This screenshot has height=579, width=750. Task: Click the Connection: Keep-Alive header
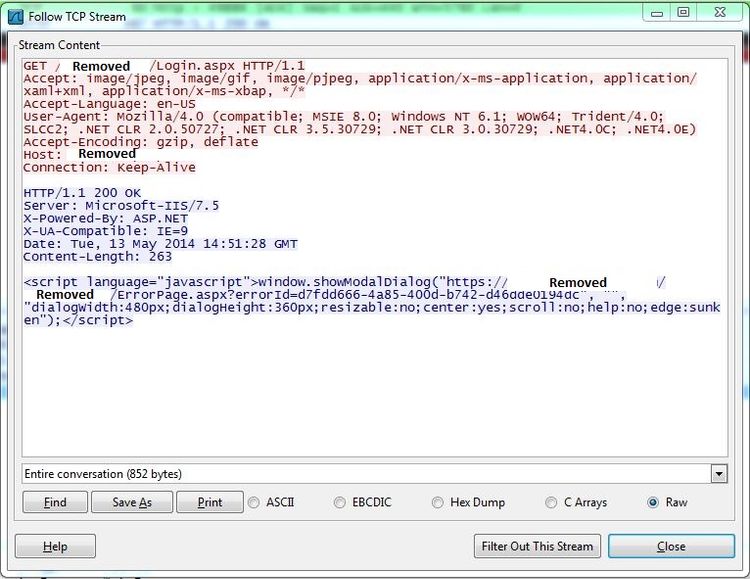tap(110, 167)
